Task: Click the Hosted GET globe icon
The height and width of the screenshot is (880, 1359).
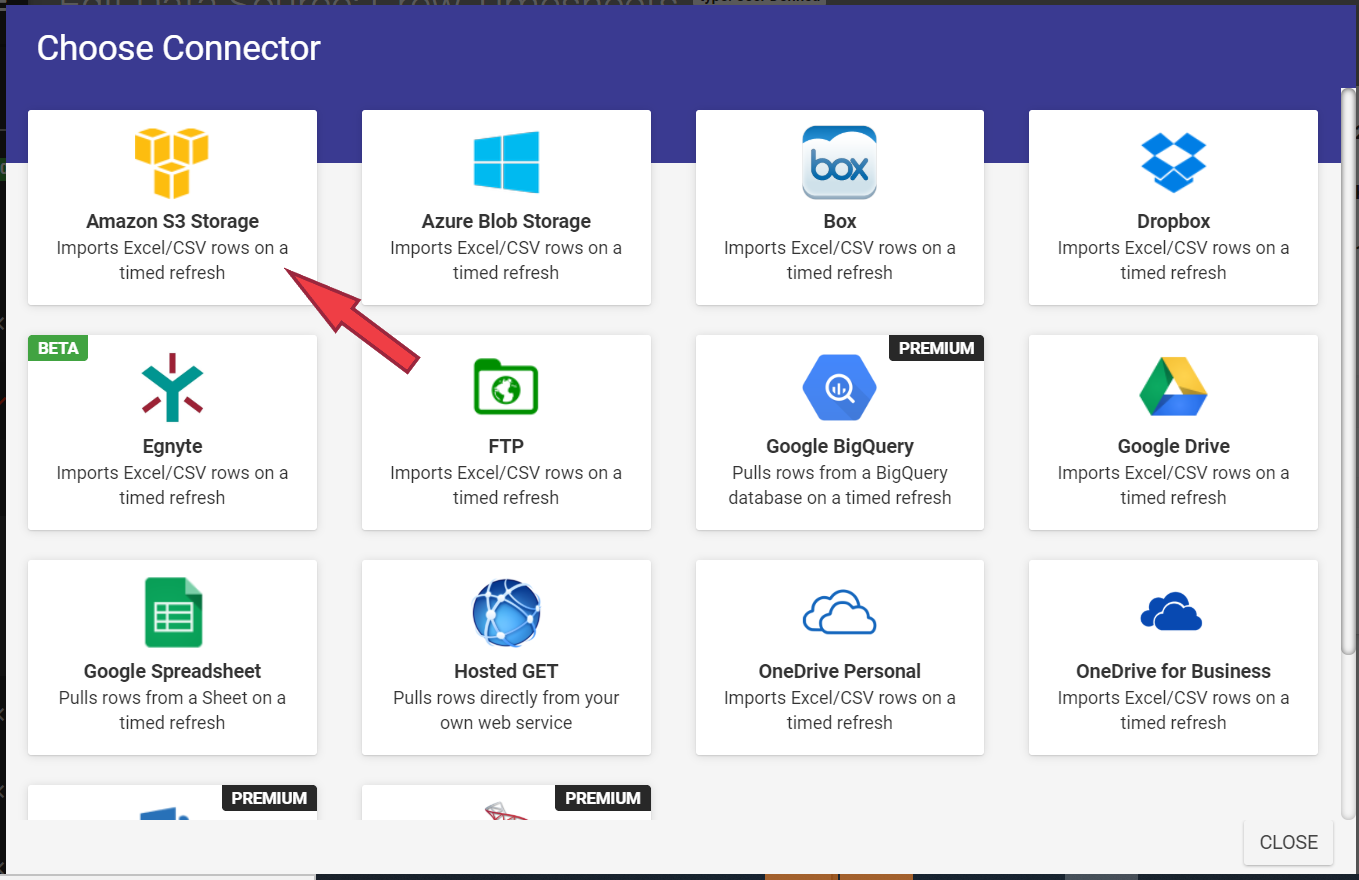Action: click(x=506, y=612)
